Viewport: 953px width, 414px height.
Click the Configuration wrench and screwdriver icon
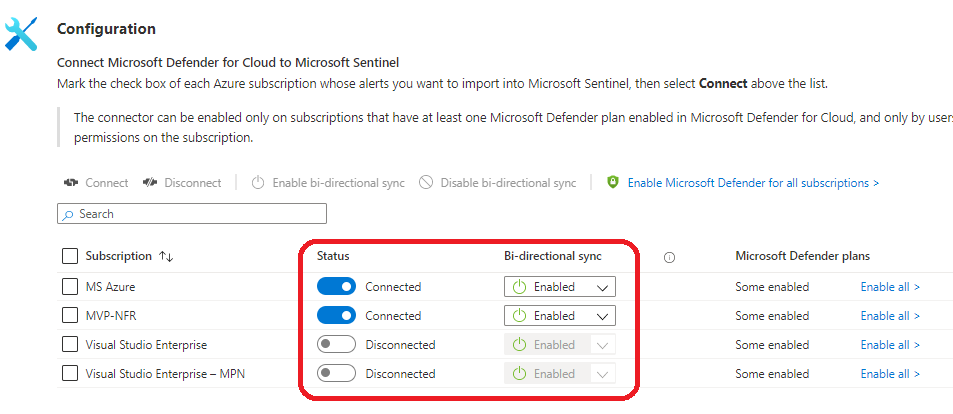[x=21, y=32]
